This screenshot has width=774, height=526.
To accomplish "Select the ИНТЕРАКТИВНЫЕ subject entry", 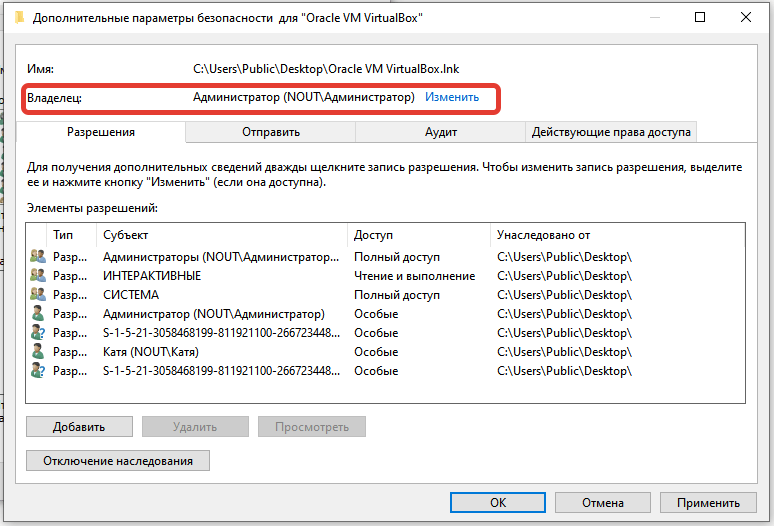I will [x=152, y=275].
